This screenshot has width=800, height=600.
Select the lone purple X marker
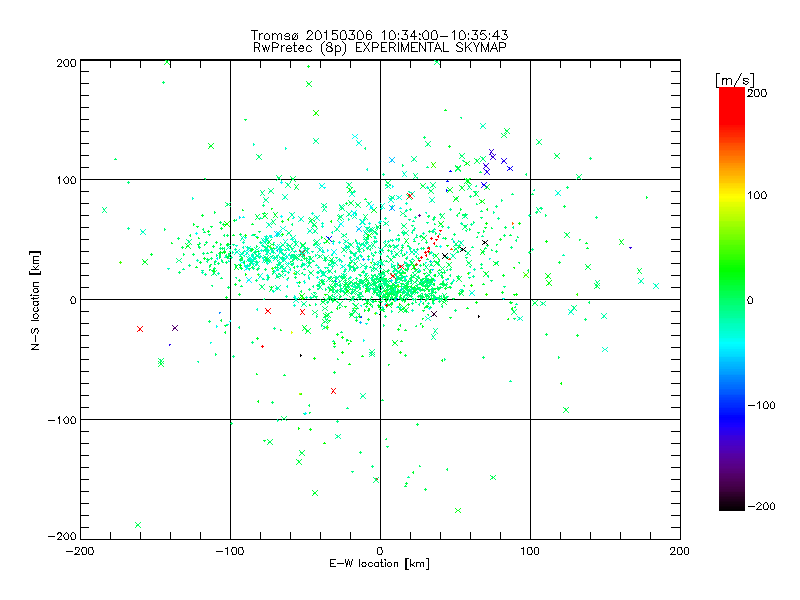point(175,328)
